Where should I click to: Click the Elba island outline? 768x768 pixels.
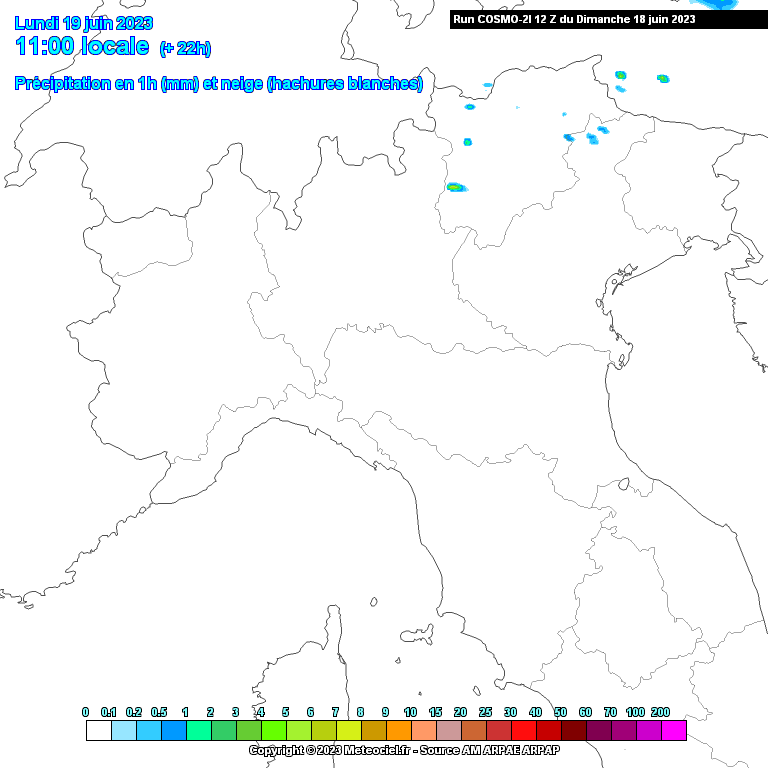418,635
